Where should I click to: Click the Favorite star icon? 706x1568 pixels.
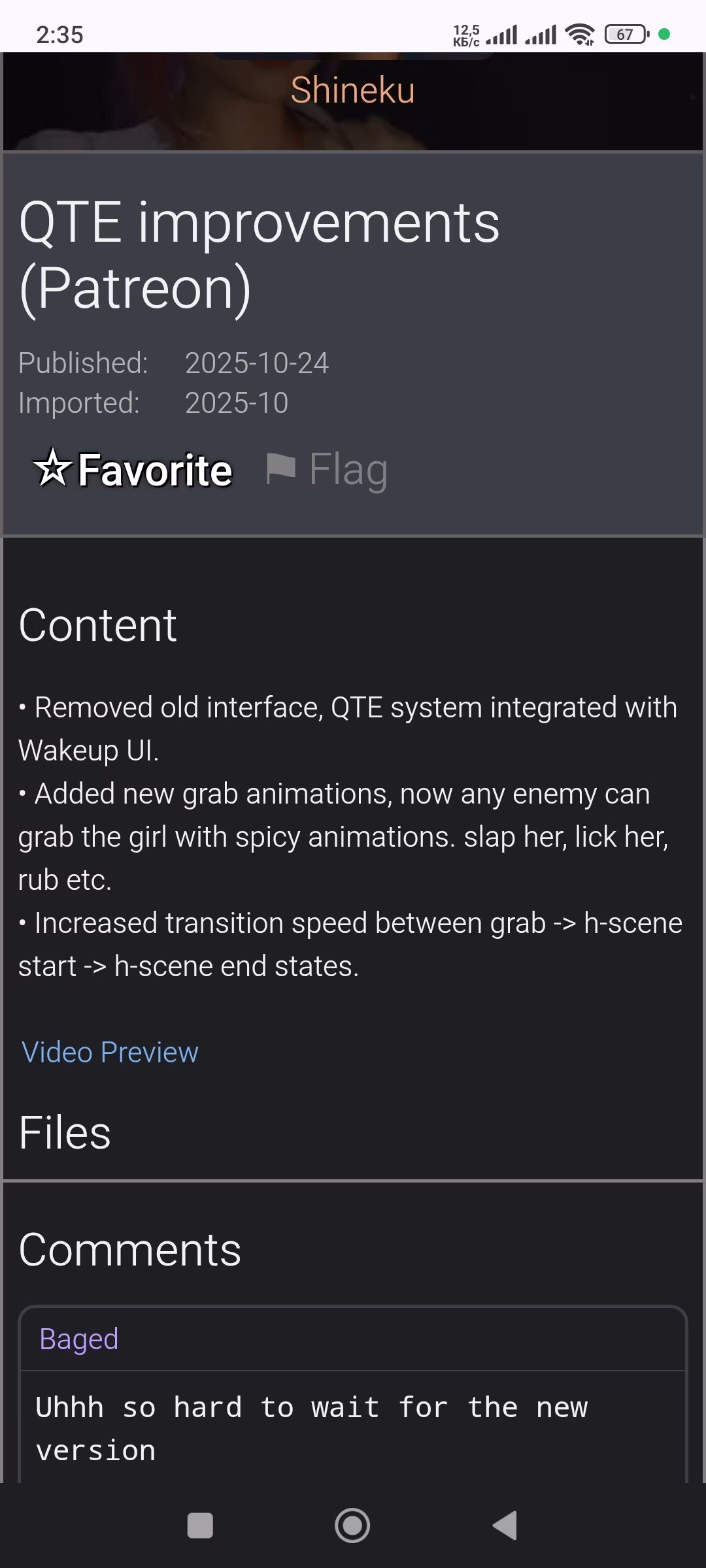pyautogui.click(x=52, y=468)
